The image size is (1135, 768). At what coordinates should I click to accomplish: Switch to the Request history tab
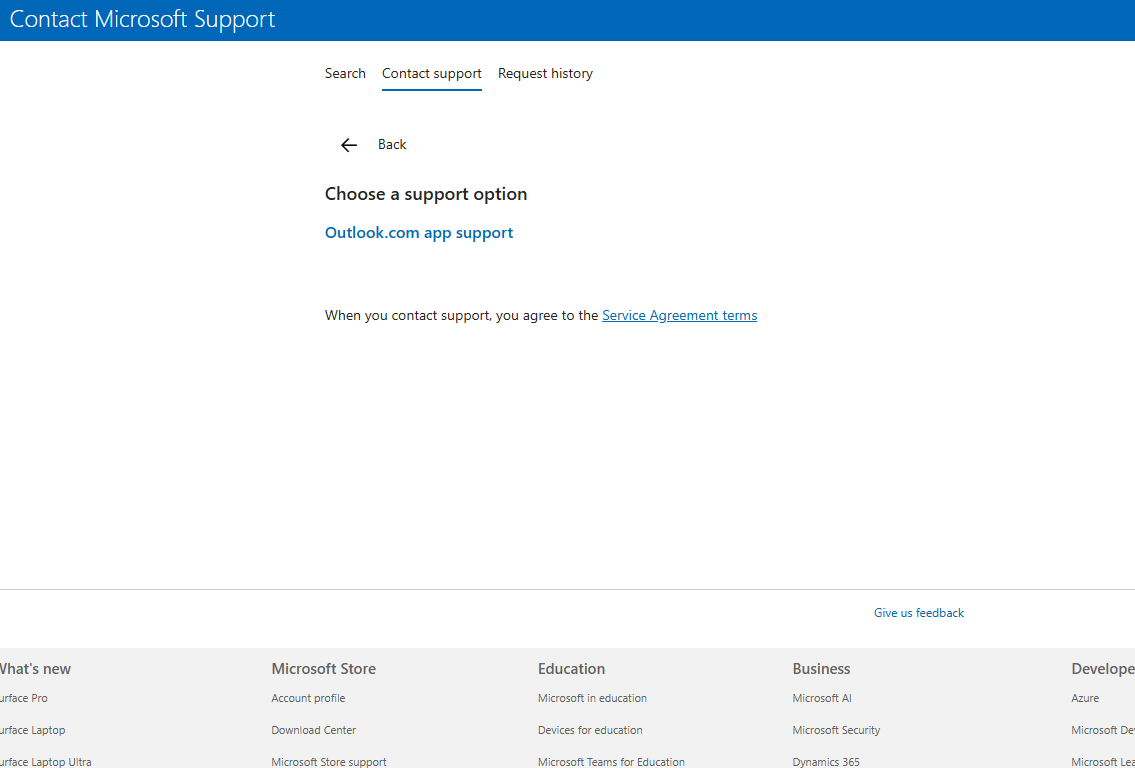[x=545, y=73]
